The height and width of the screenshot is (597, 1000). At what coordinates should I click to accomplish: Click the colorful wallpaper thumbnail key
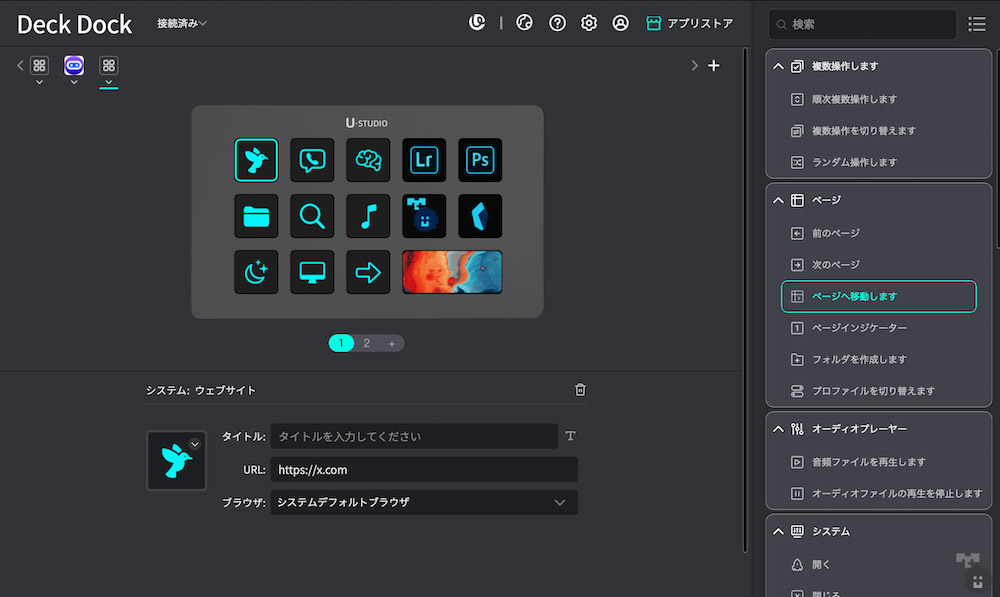coord(452,272)
